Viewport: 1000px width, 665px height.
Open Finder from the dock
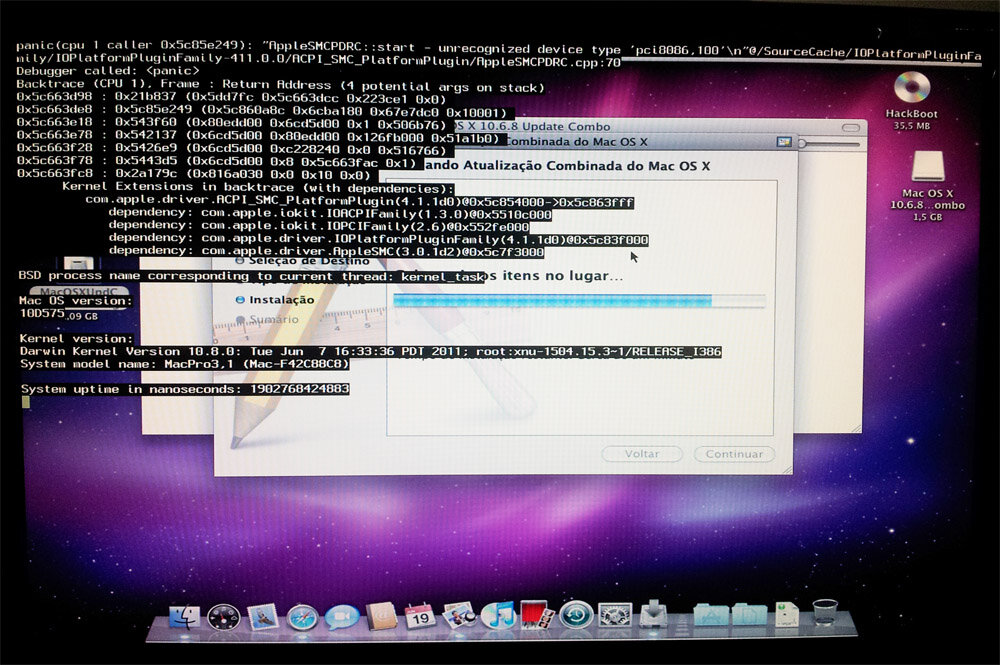point(184,616)
